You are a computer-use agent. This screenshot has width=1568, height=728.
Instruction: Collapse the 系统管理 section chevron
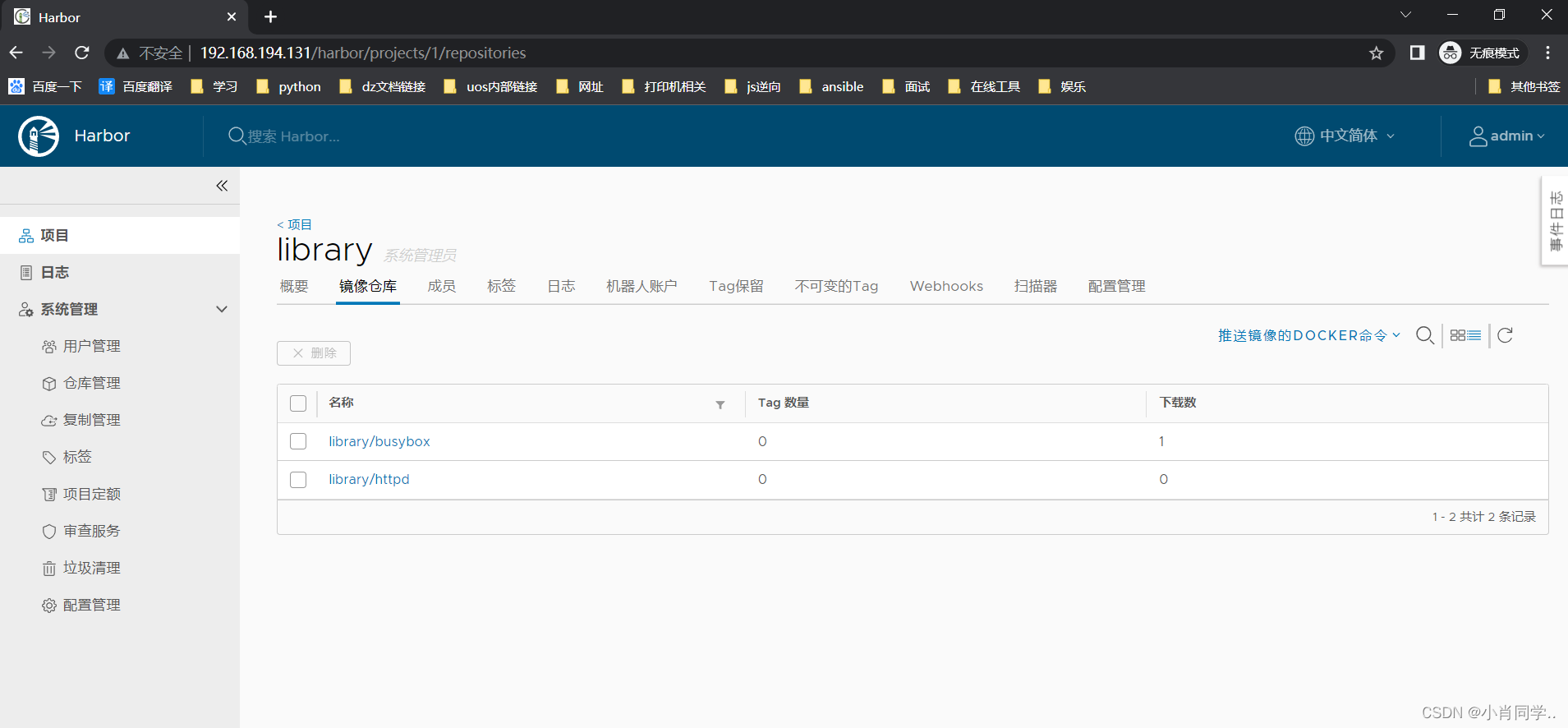[222, 309]
